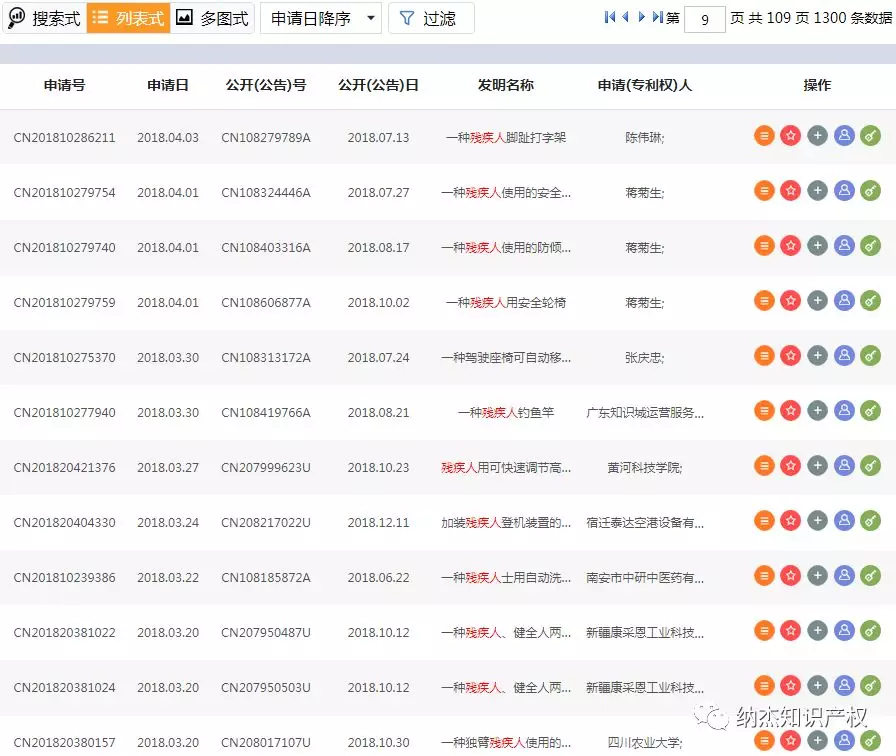The height and width of the screenshot is (756, 896).
Task: Open patent title 一种残疾人脚趾打字架 link
Action: coord(506,135)
